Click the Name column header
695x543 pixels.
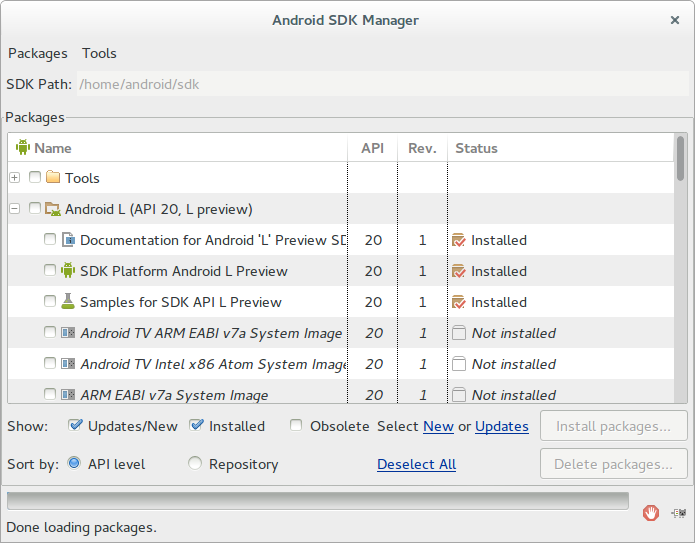click(x=177, y=148)
